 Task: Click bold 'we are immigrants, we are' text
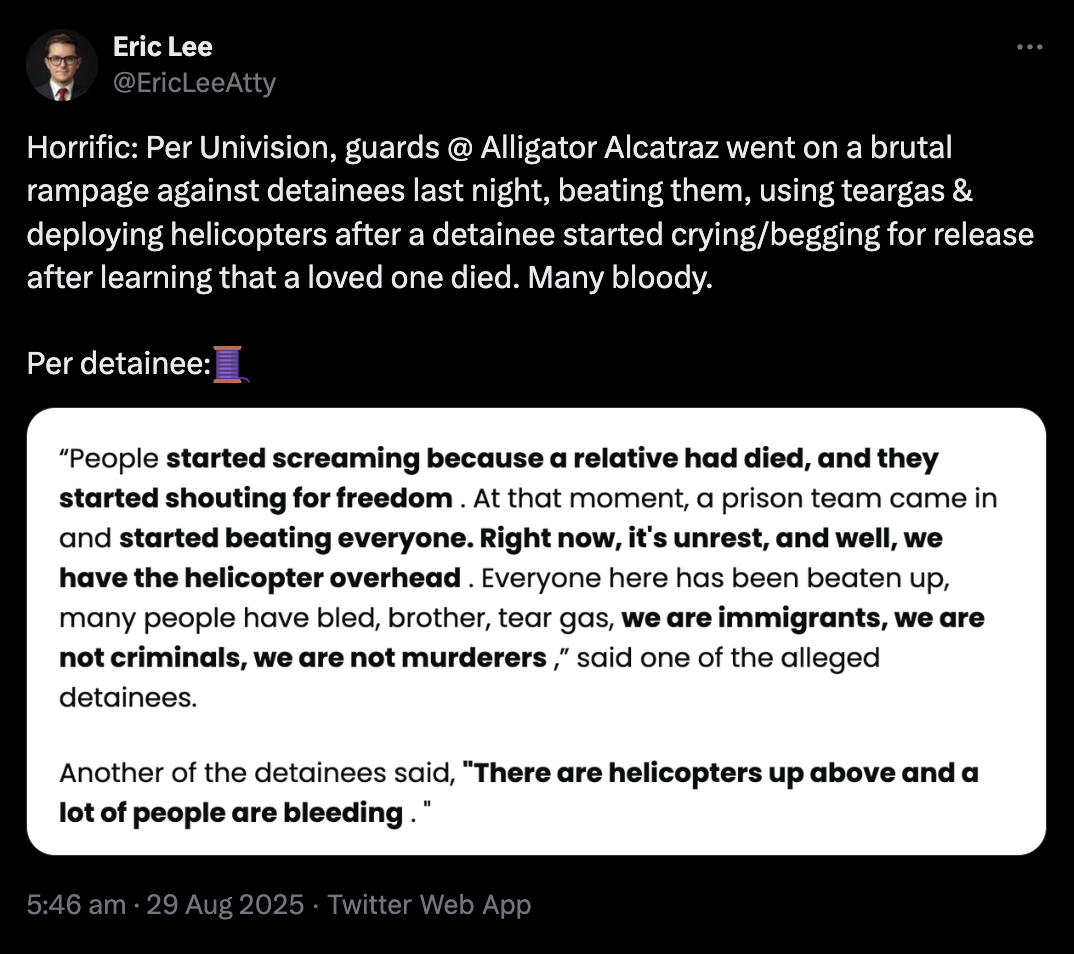click(x=803, y=618)
